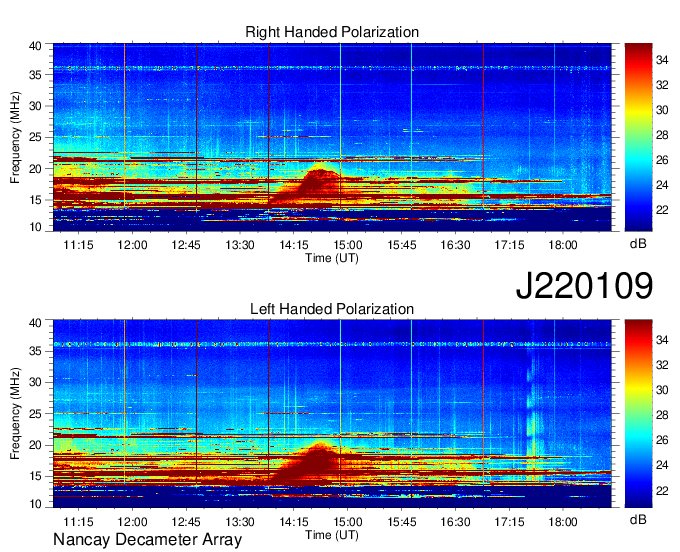Click the 15:00 time tick label on the lower plot
Screen dimensions: 680x552
[347, 522]
